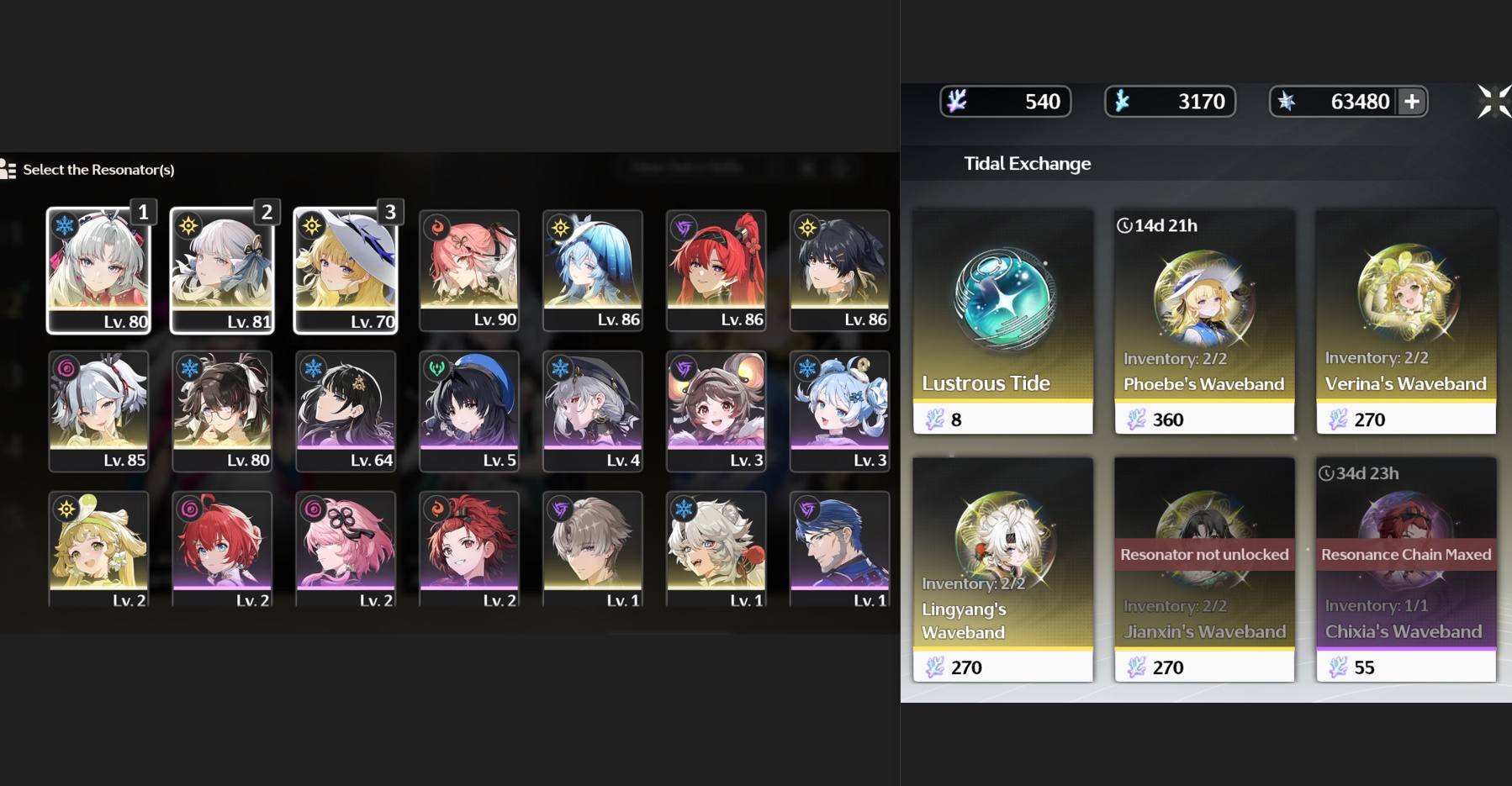The height and width of the screenshot is (786, 1512).
Task: Select the Lv. 85 silver-haired resonator
Action: pos(99,411)
